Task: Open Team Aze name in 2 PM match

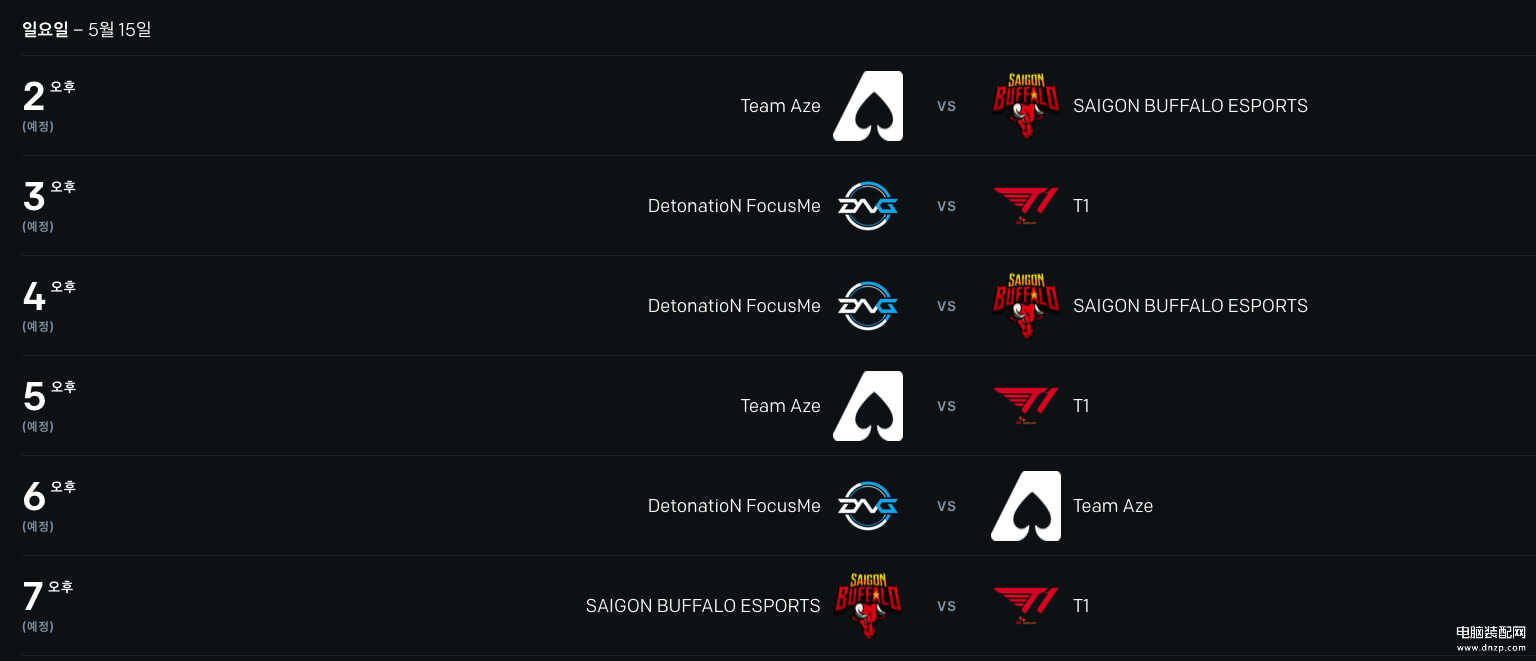Action: (x=780, y=106)
